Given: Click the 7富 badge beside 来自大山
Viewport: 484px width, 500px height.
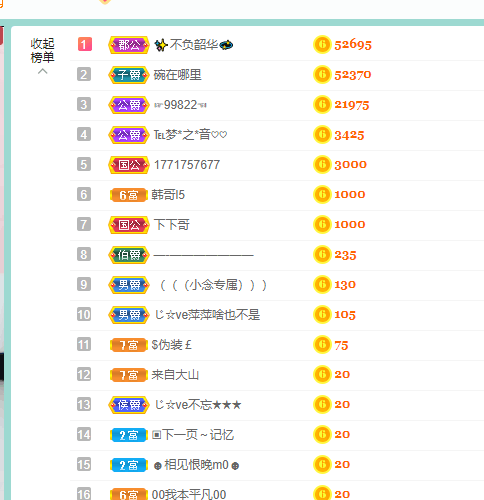Looking at the screenshot, I should point(129,375).
